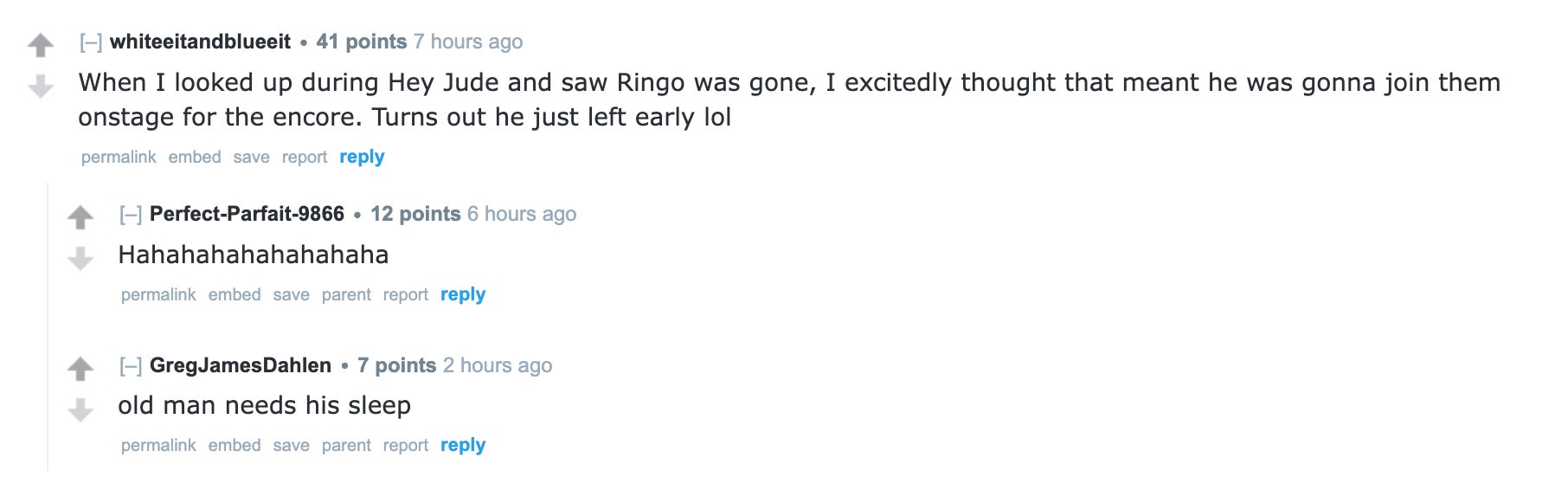Embed the Perfect-Parfait-9866 comment
Screen dimensions: 1568x490
235,294
